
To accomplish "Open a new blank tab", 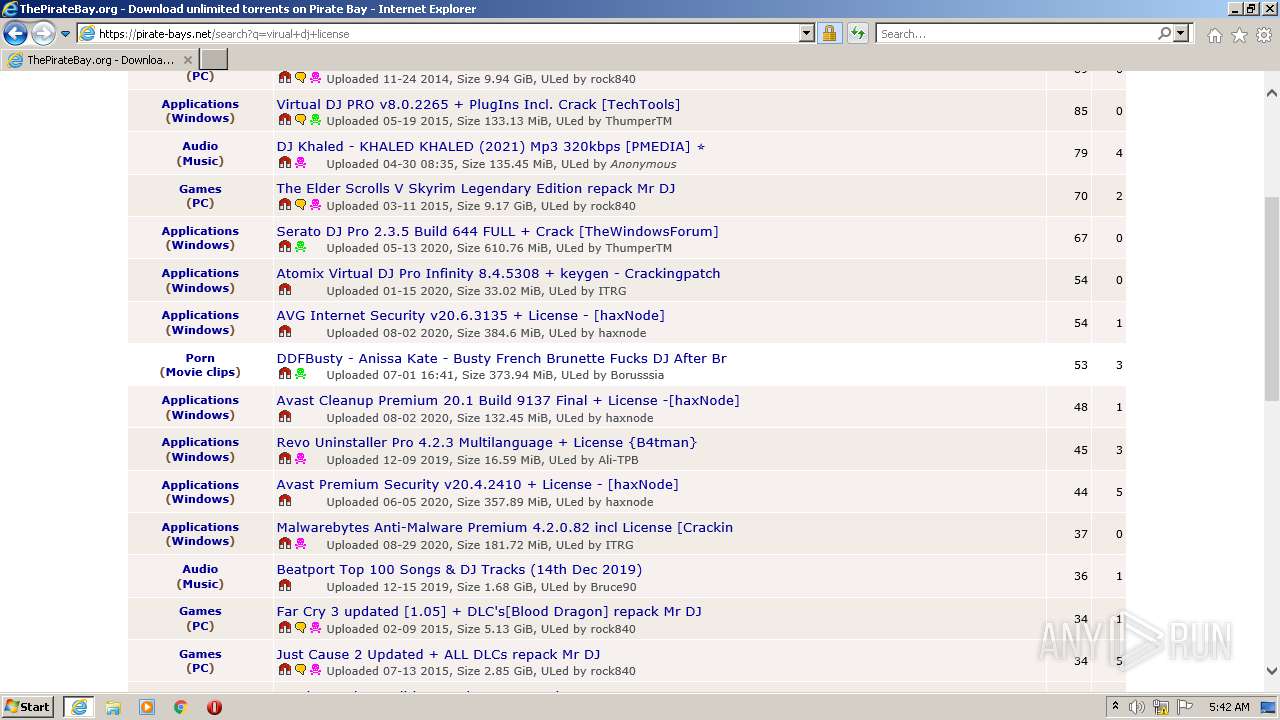I will pos(214,60).
